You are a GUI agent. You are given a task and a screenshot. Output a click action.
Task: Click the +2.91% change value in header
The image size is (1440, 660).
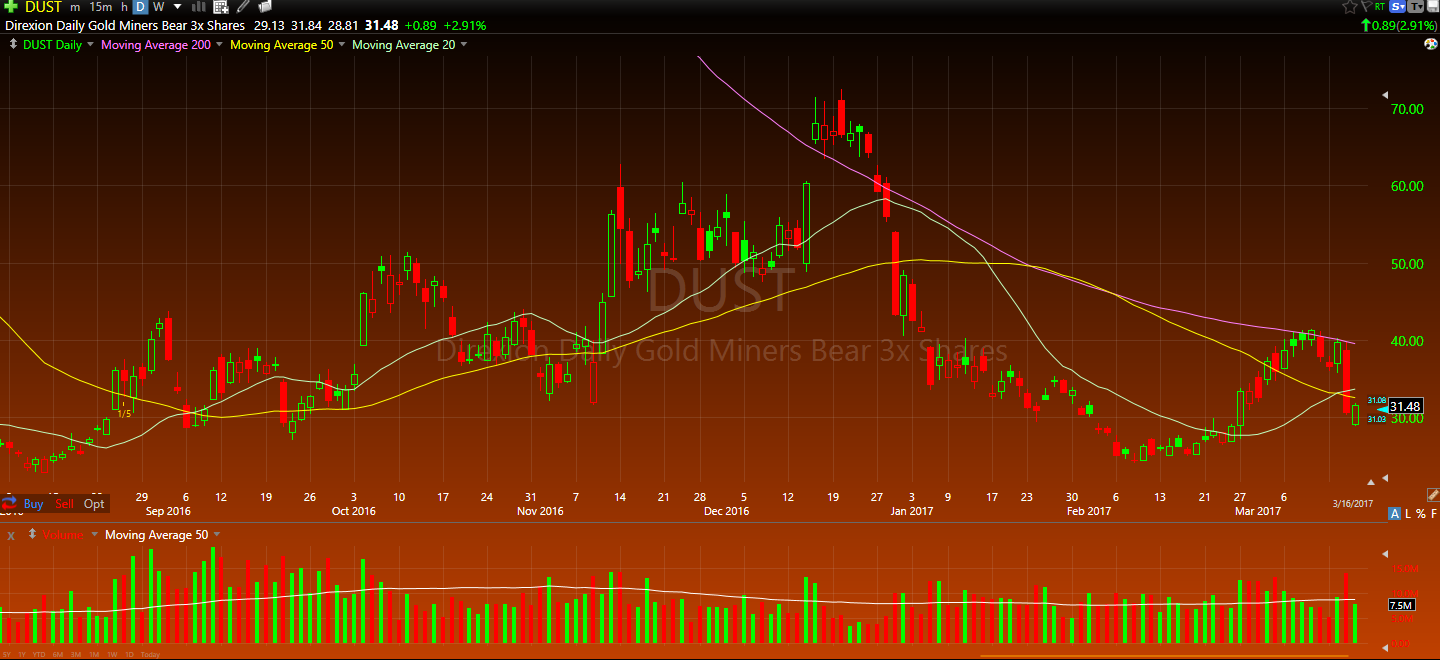click(x=466, y=25)
